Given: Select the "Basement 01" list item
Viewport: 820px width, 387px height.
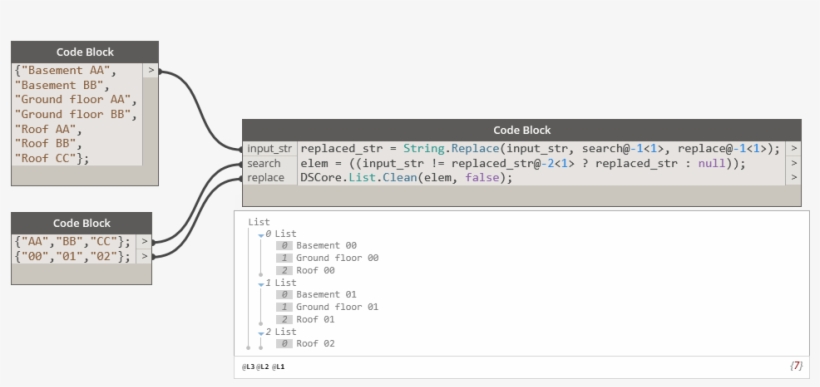Looking at the screenshot, I should pos(326,294).
